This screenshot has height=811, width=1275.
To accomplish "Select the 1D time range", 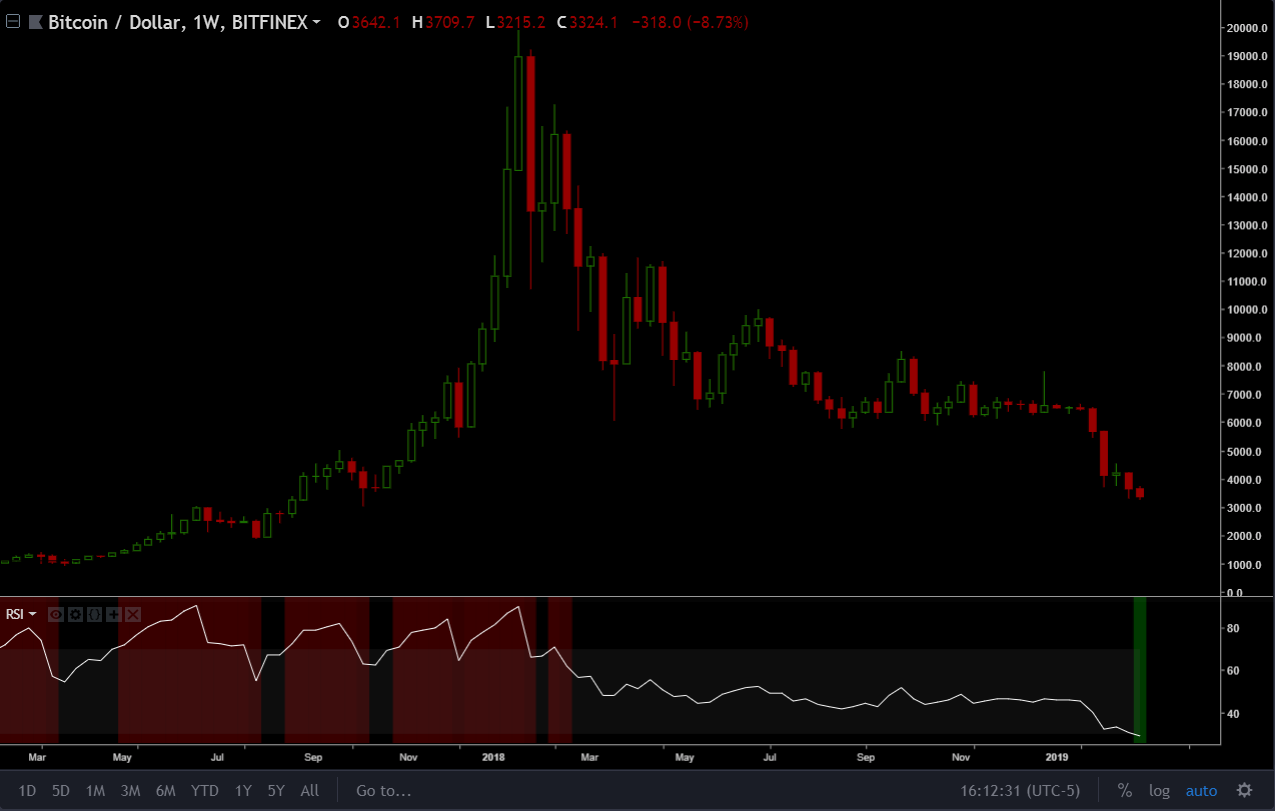I will click(28, 791).
